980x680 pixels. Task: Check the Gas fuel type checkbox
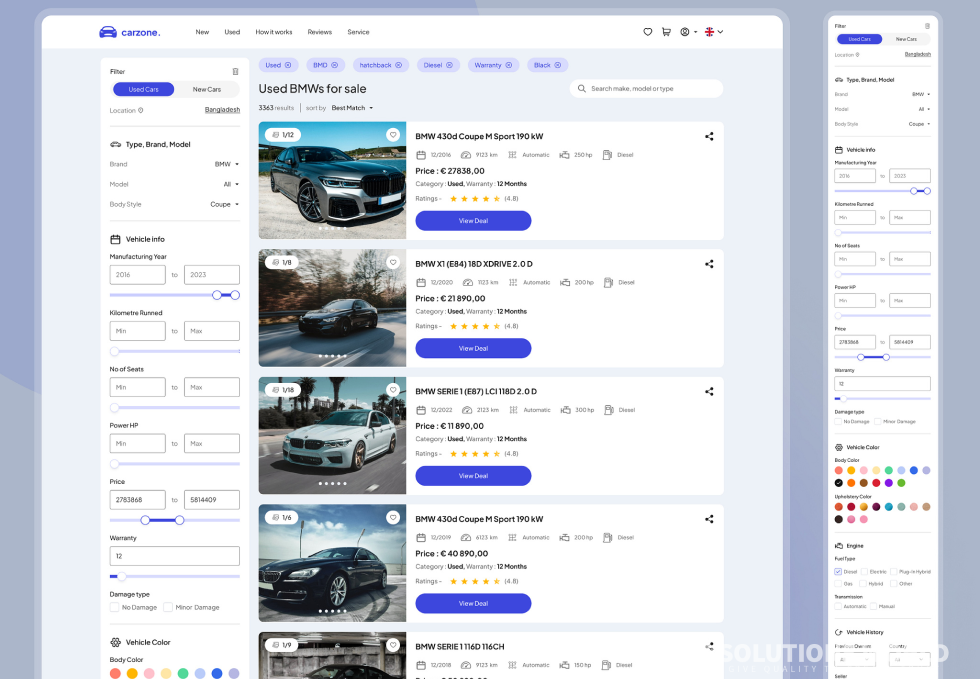(x=838, y=583)
